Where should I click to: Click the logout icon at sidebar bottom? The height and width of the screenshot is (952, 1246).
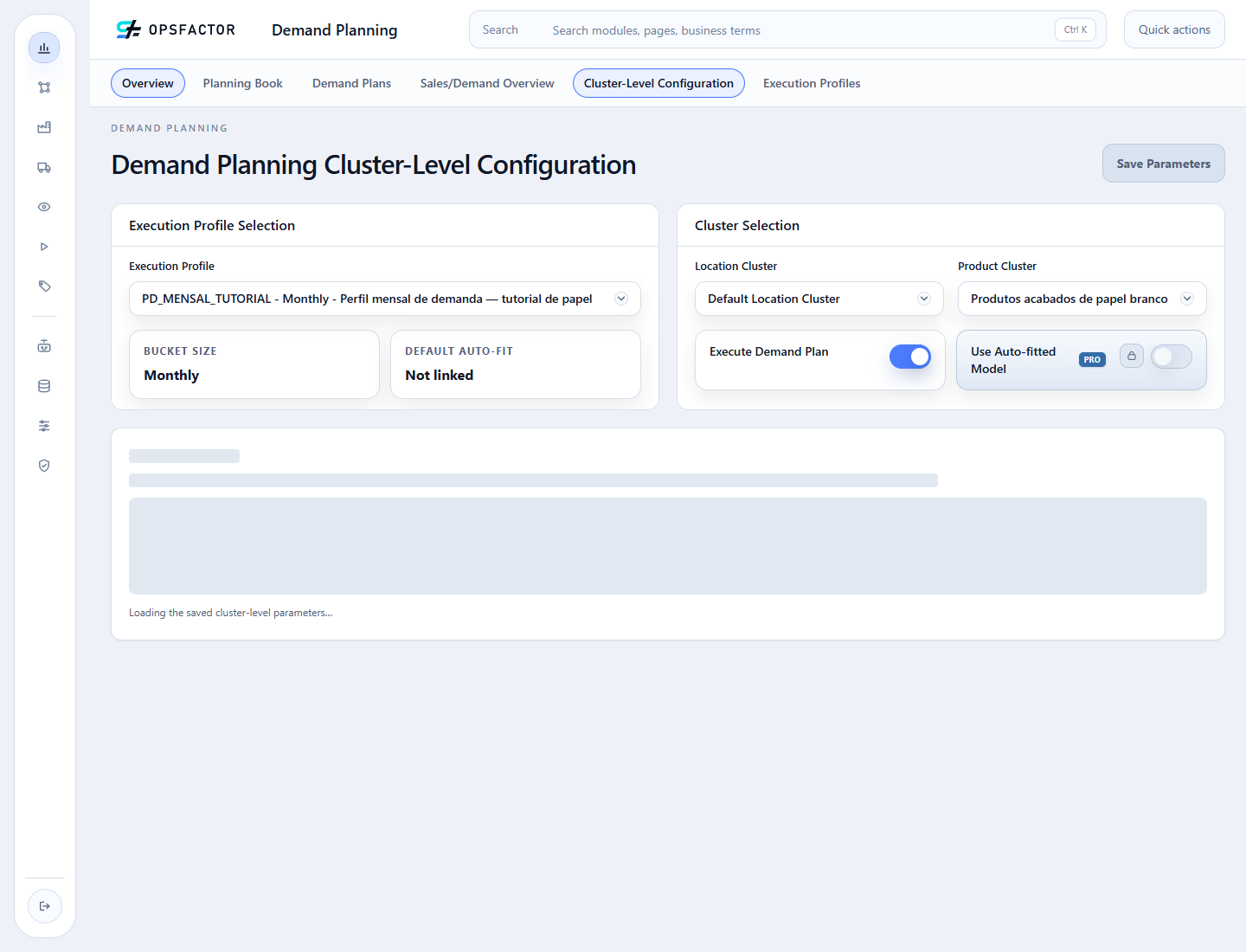coord(45,906)
